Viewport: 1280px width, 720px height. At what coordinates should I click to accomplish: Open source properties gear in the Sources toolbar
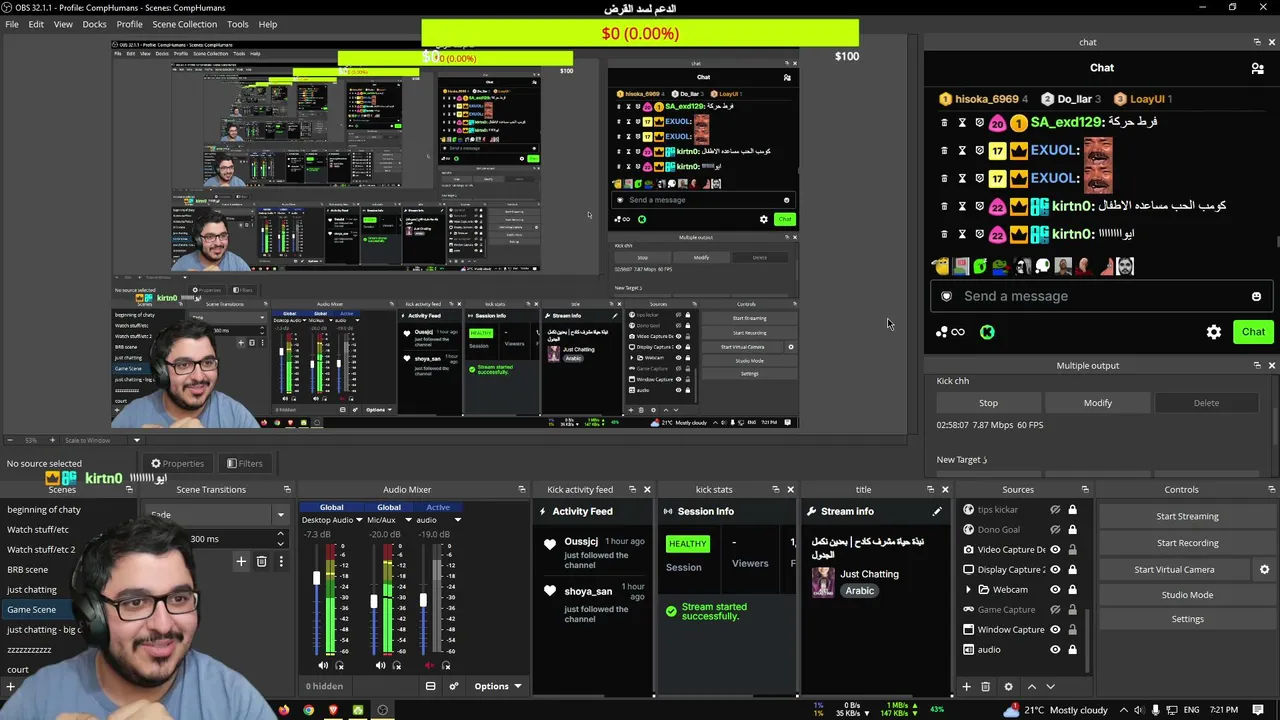tap(1008, 687)
